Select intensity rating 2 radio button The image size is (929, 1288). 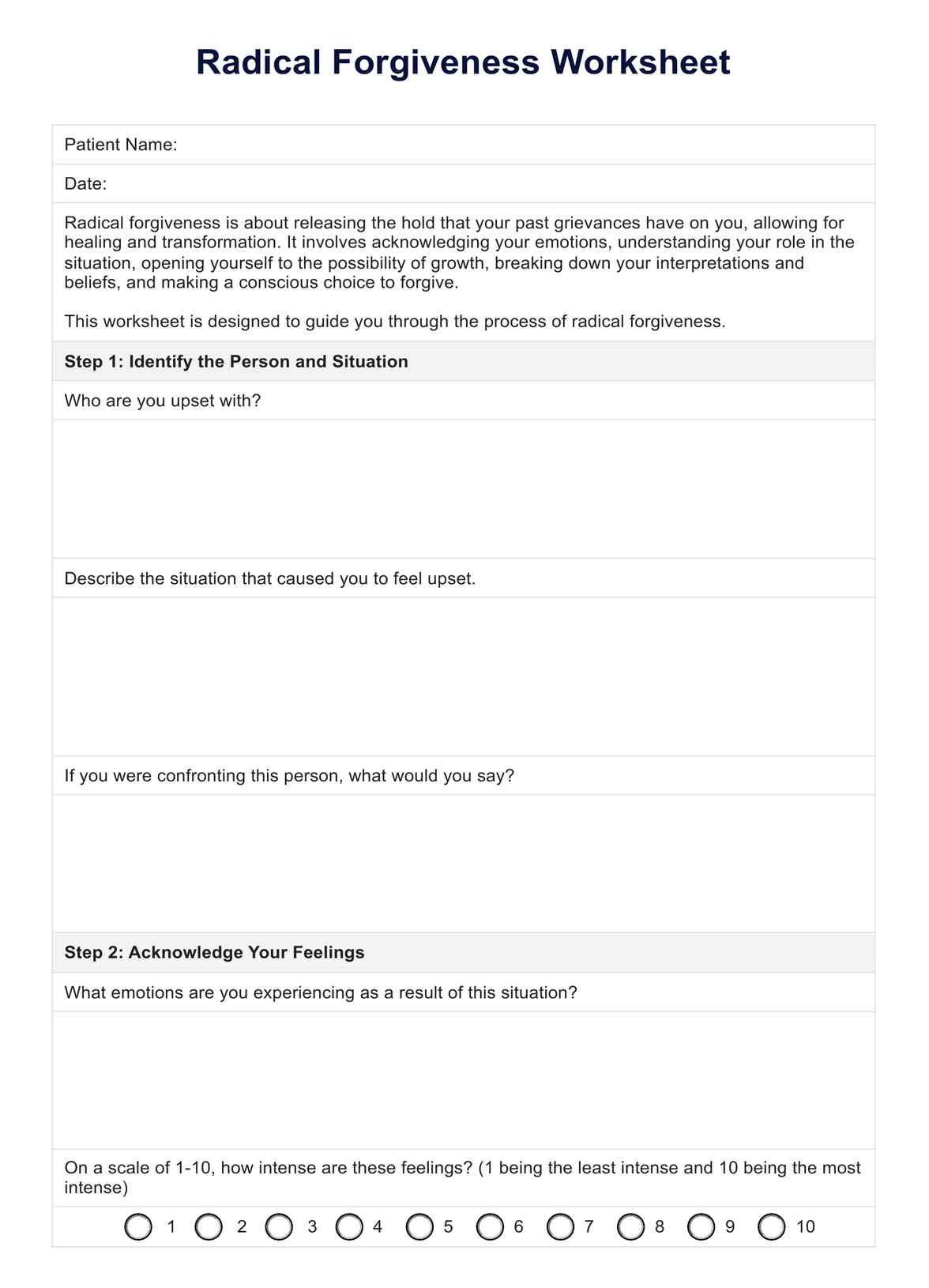209,1226
